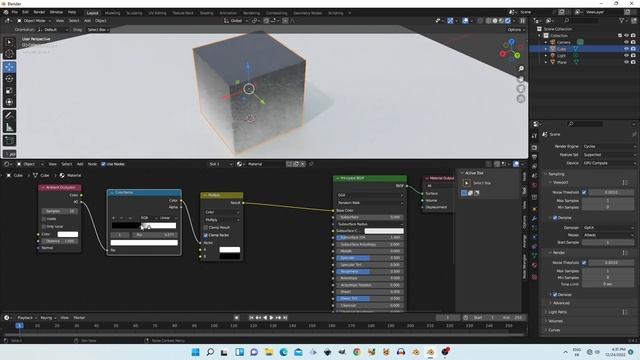The width and height of the screenshot is (640, 360).
Task: Open the outliner filter funnel icon
Action: (x=622, y=20)
